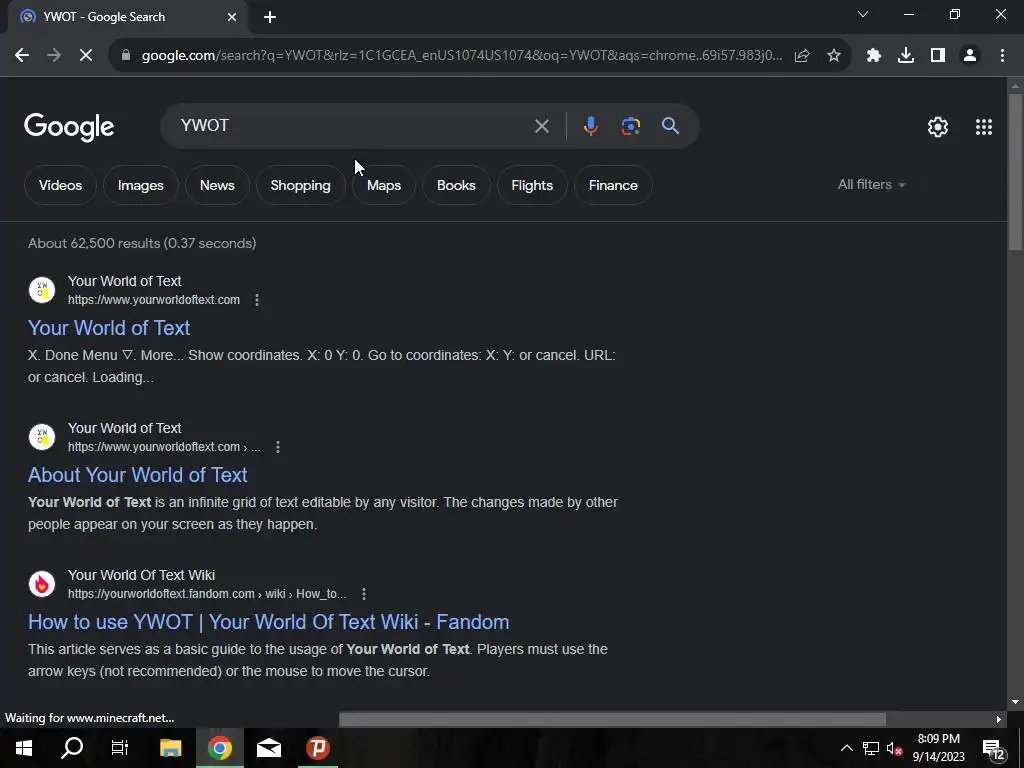The image size is (1024, 768).
Task: Open About Your World of Text result
Action: 137,475
